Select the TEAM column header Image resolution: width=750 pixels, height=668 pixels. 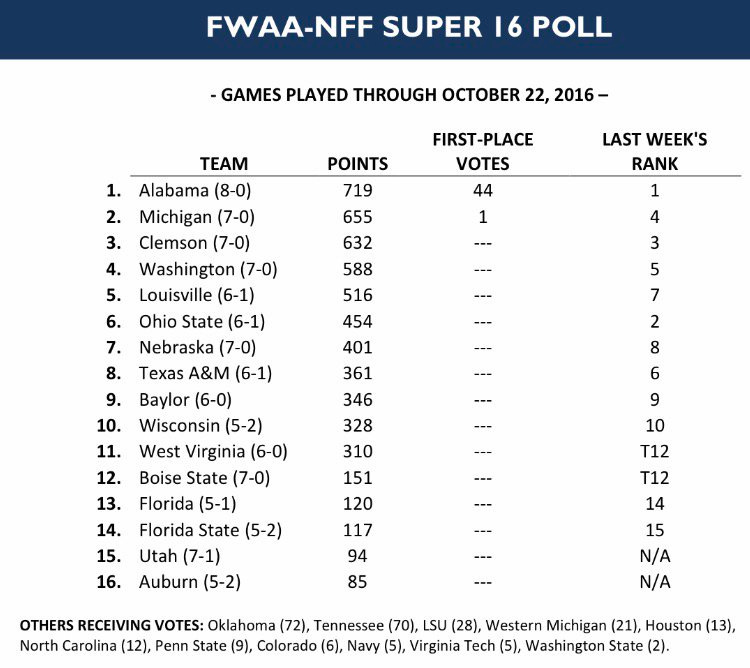point(224,164)
